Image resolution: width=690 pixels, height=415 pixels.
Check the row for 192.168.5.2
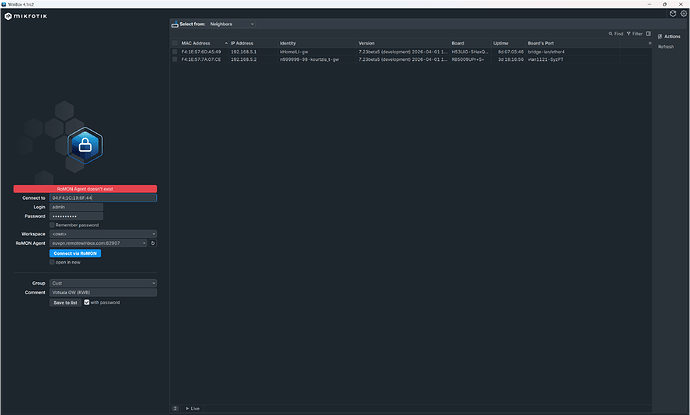pos(175,59)
